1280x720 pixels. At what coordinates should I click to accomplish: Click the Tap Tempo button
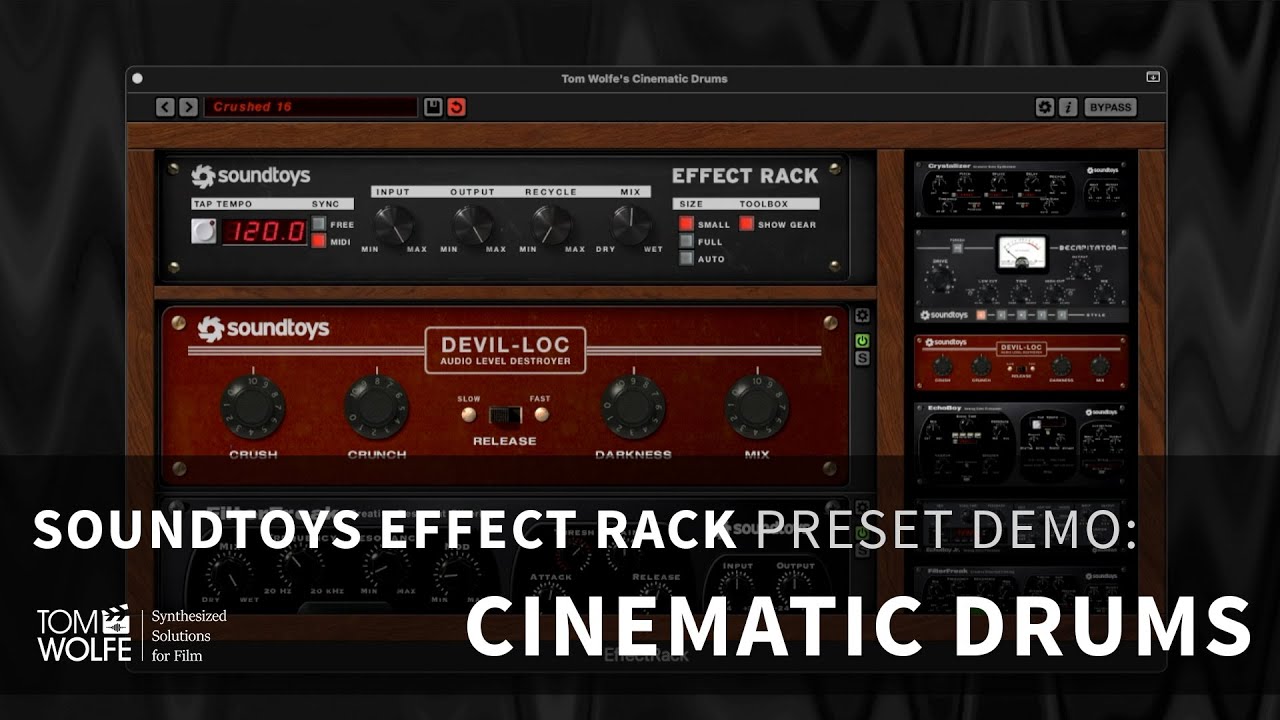[204, 231]
